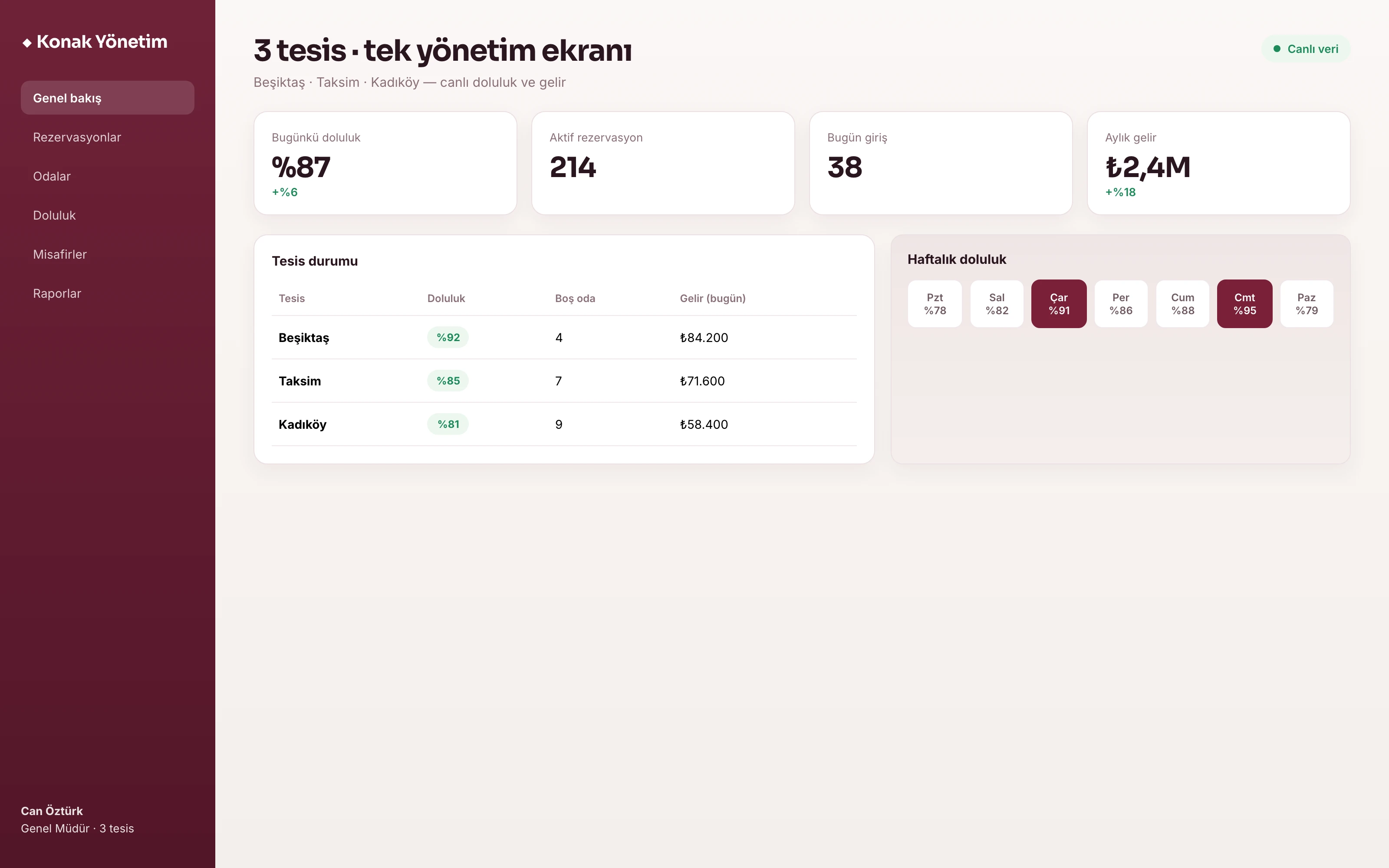Open the Bugün giriş 38 card
The image size is (1389, 868).
tap(941, 163)
